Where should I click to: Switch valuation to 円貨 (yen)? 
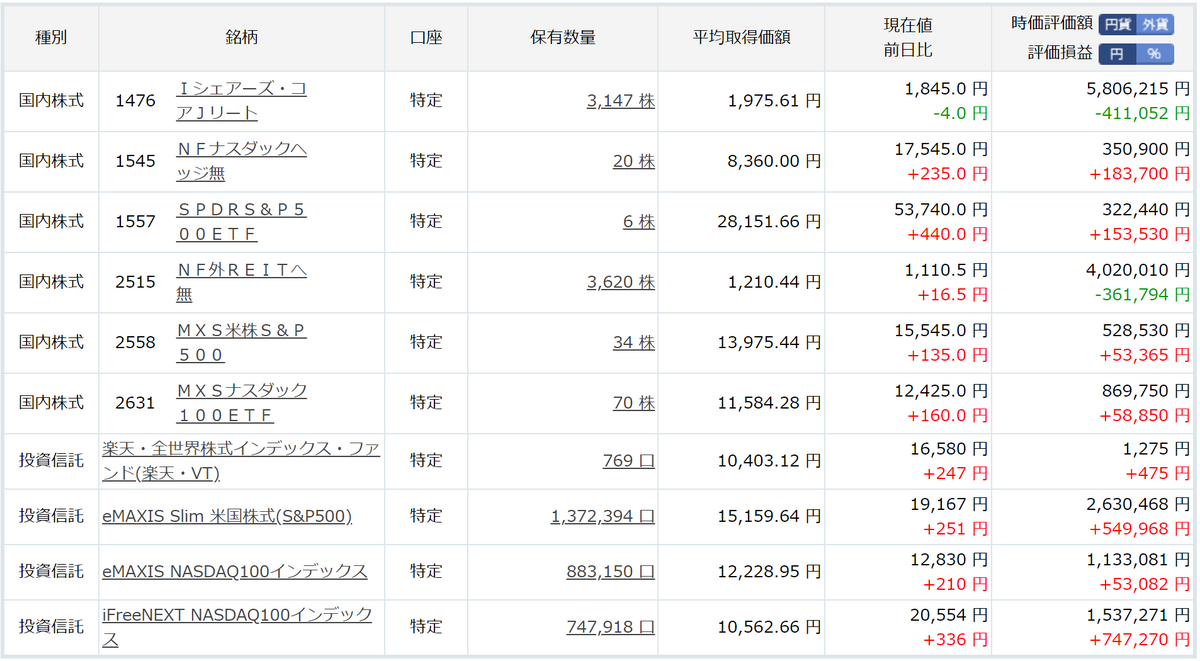point(1118,25)
